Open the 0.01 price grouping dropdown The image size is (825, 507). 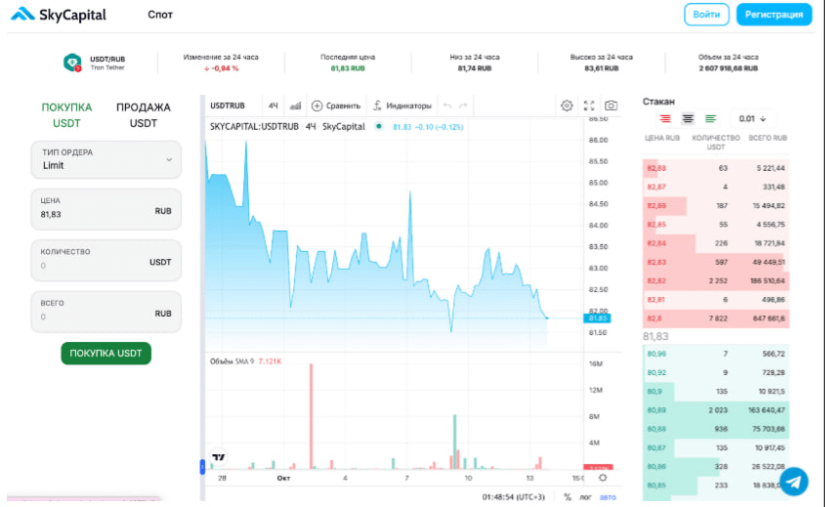[752, 119]
